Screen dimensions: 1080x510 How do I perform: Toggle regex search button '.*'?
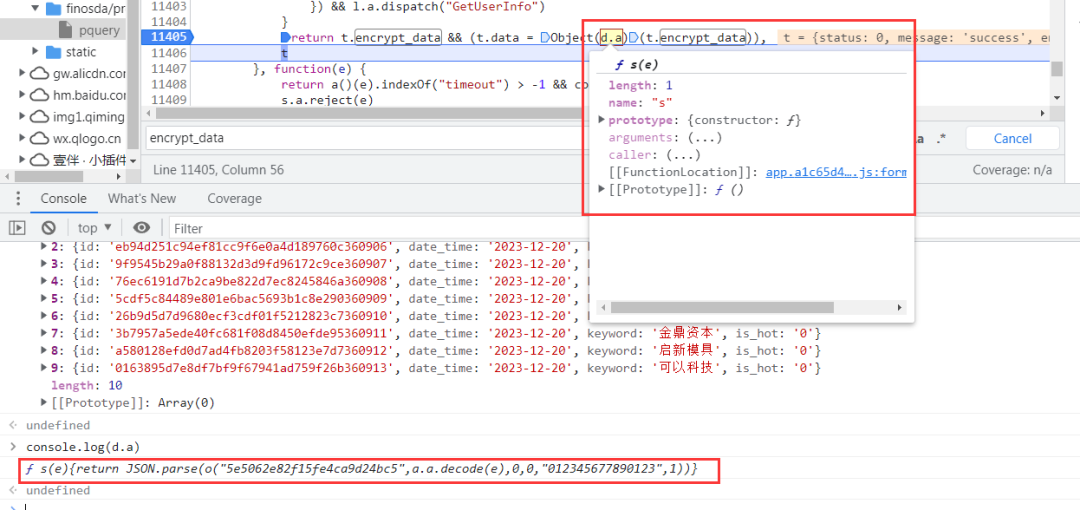(x=941, y=138)
